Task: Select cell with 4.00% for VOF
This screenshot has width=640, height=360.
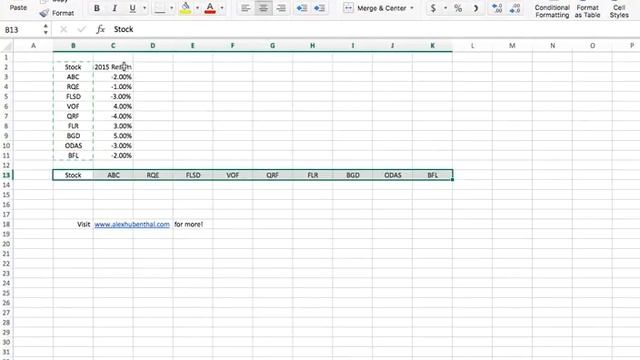Action: [113, 107]
